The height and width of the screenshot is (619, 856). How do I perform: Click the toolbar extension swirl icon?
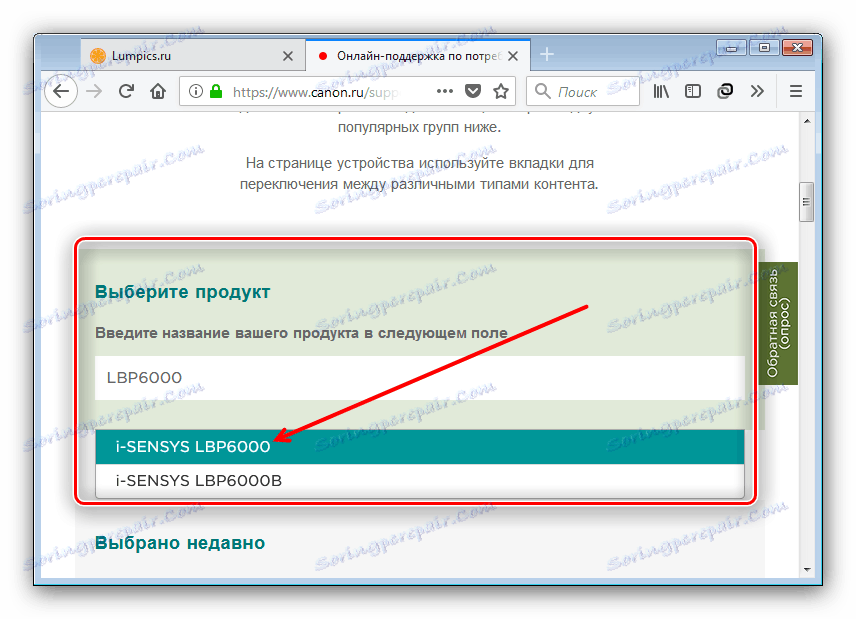(725, 91)
